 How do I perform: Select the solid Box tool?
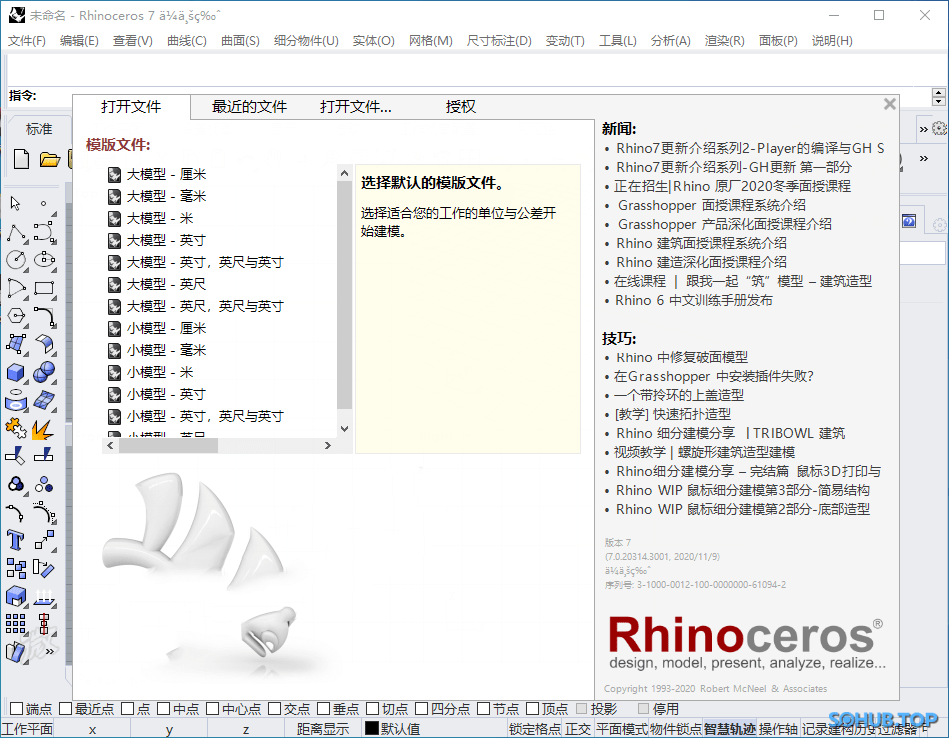(x=16, y=372)
